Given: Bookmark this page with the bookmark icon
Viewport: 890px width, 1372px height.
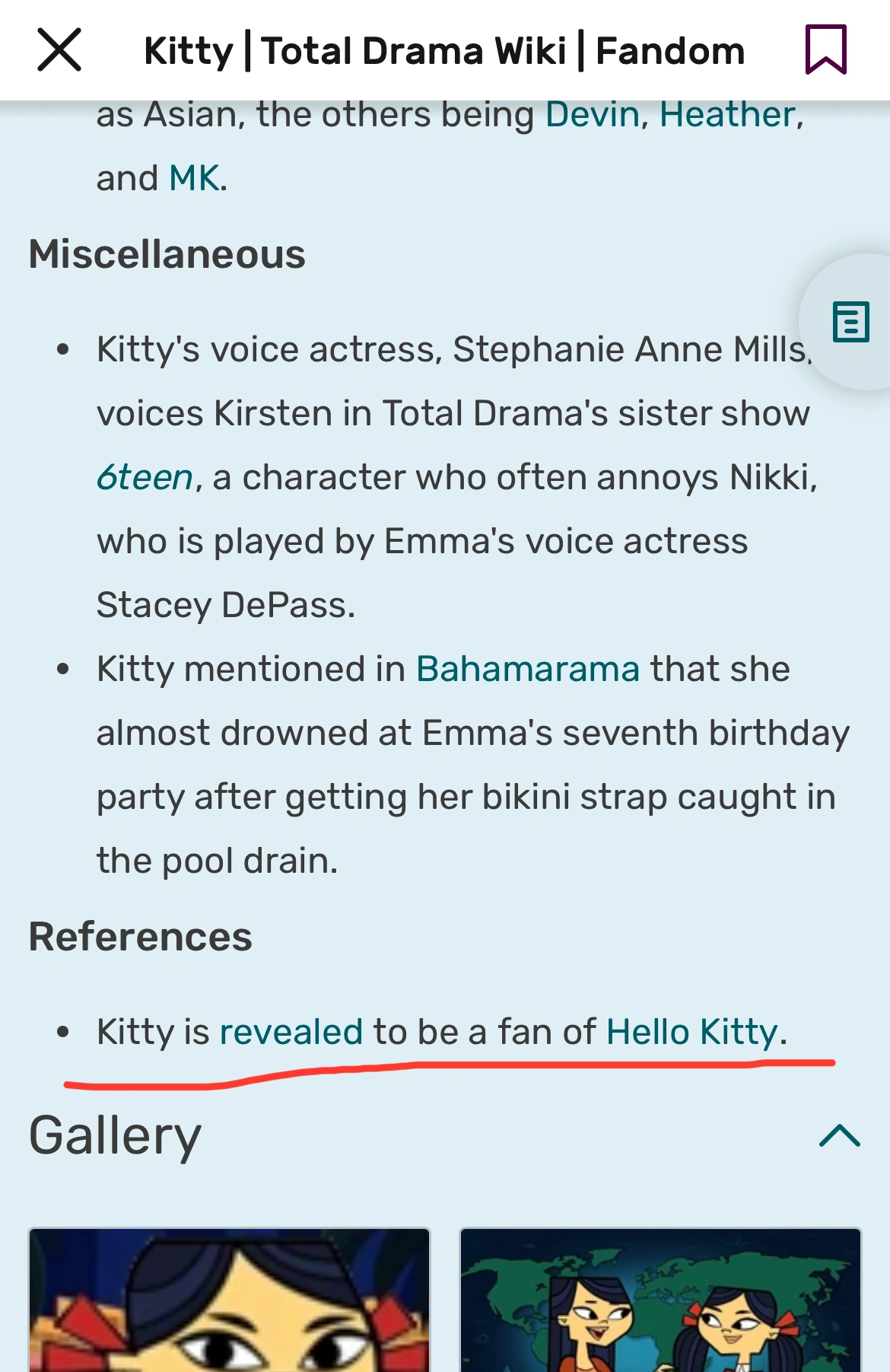Looking at the screenshot, I should pyautogui.click(x=825, y=50).
